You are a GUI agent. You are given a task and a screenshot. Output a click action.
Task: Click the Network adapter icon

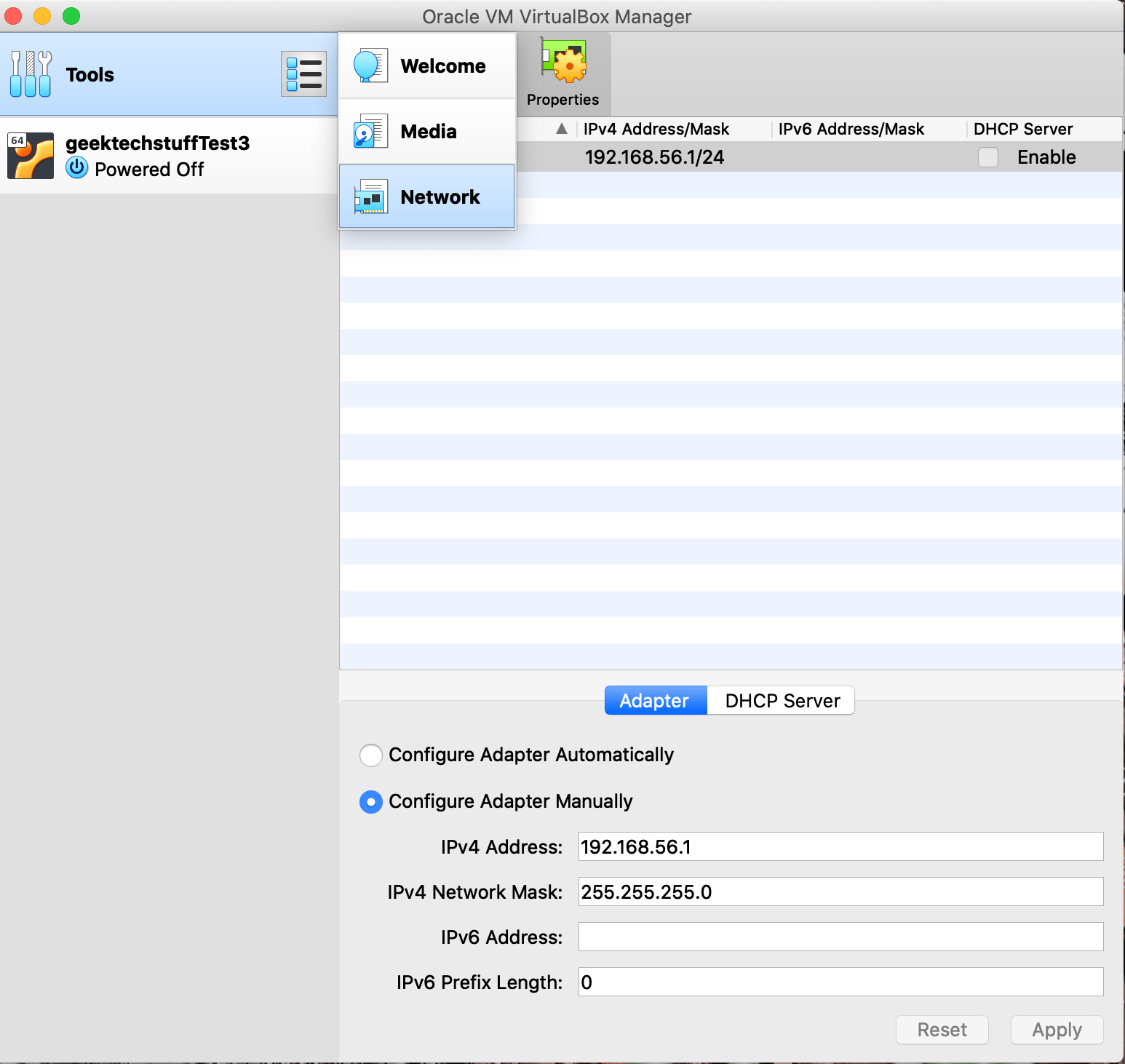click(370, 197)
